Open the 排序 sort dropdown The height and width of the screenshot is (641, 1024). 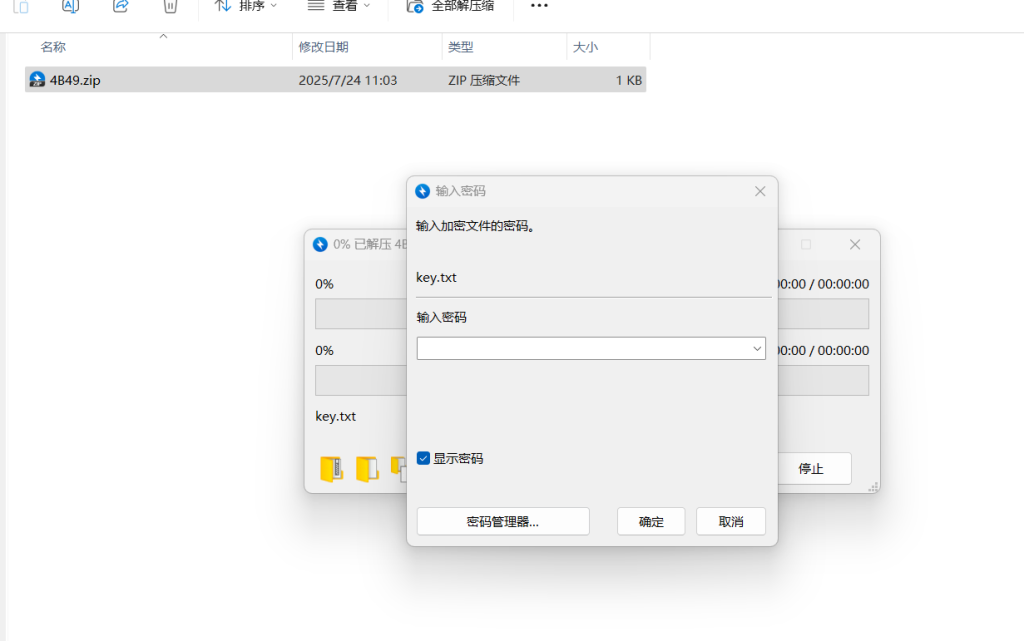[x=246, y=6]
